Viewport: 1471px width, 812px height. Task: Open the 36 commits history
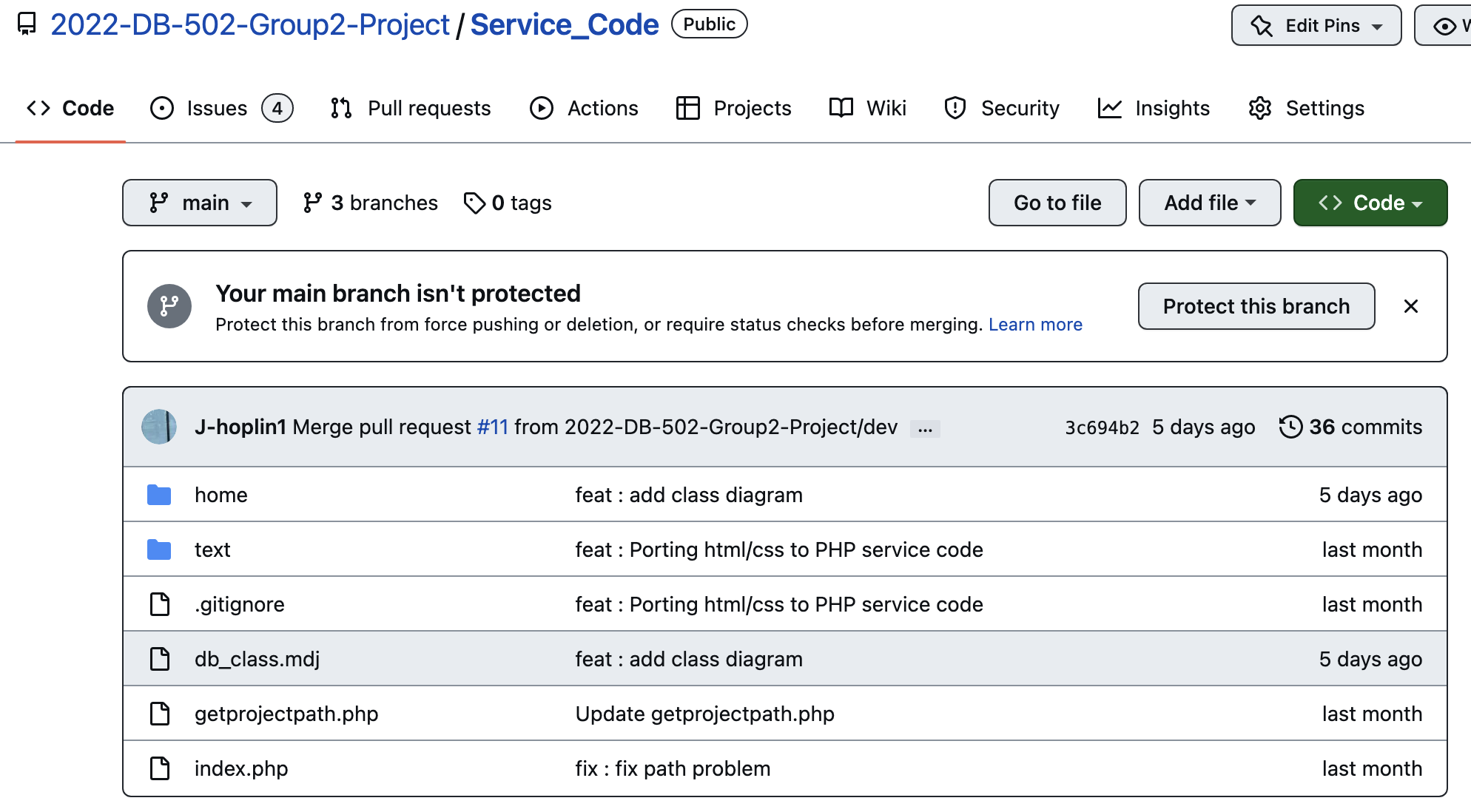(x=1351, y=427)
